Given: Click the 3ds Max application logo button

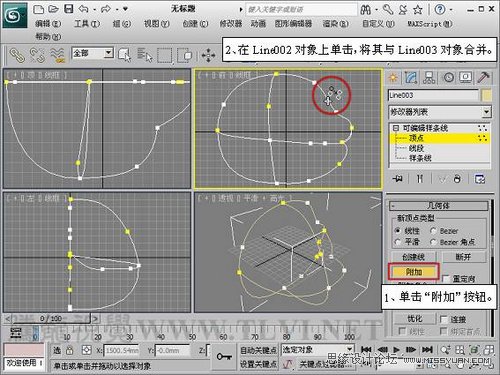Looking at the screenshot, I should pyautogui.click(x=15, y=15).
